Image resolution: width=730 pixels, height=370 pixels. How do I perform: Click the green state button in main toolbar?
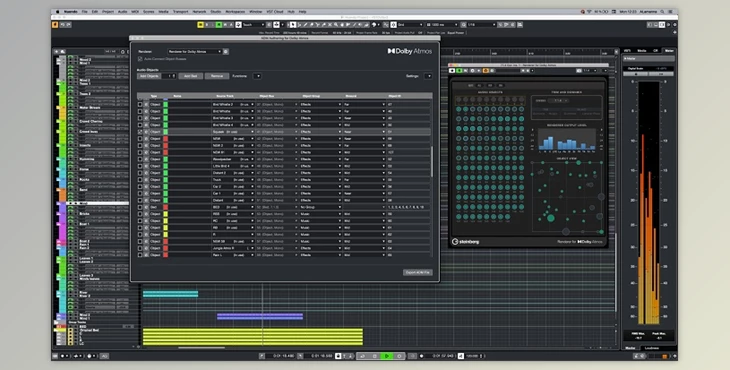[219, 25]
